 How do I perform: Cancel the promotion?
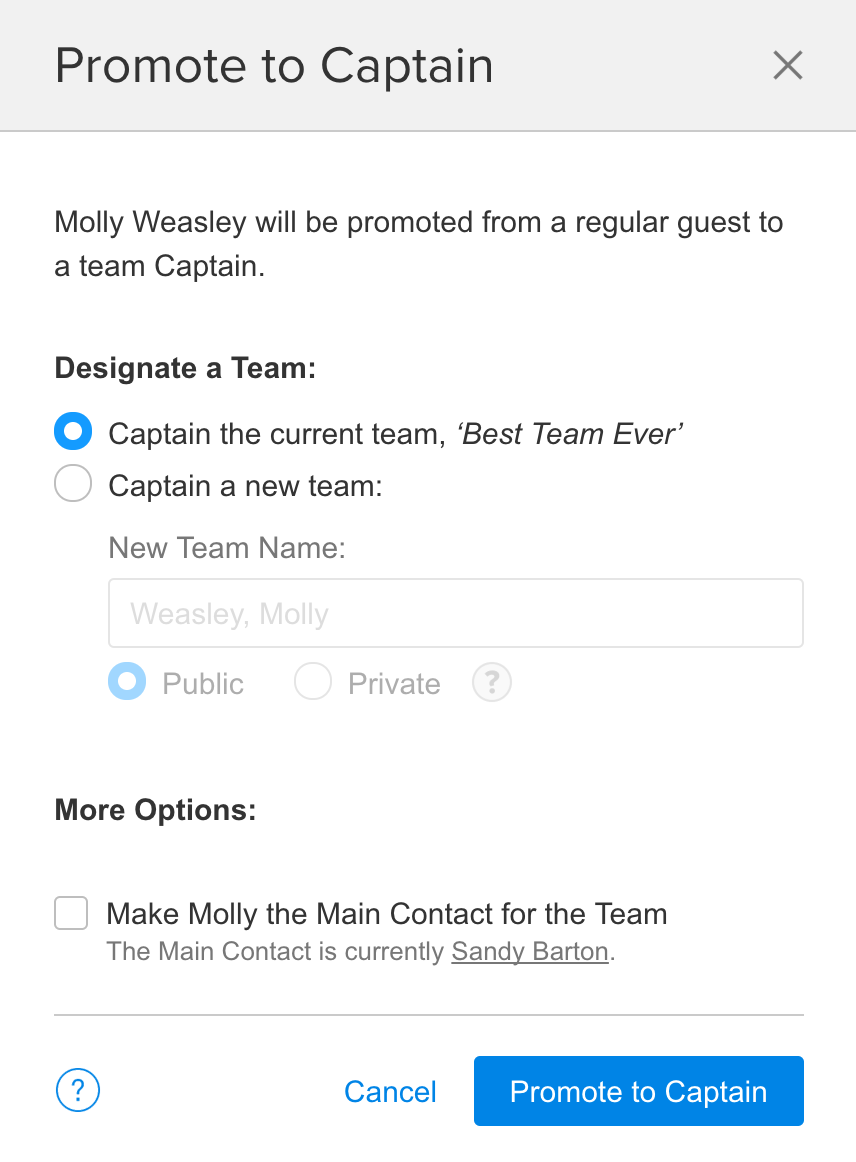coord(390,1091)
